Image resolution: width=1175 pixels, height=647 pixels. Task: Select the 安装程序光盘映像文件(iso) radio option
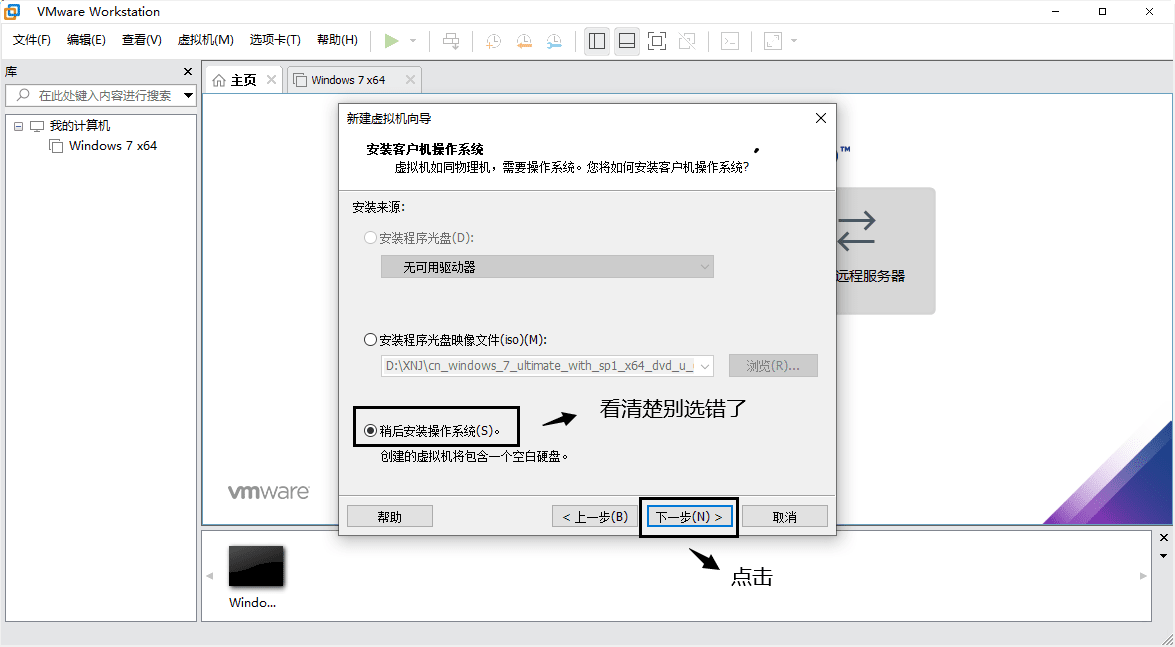click(x=370, y=340)
